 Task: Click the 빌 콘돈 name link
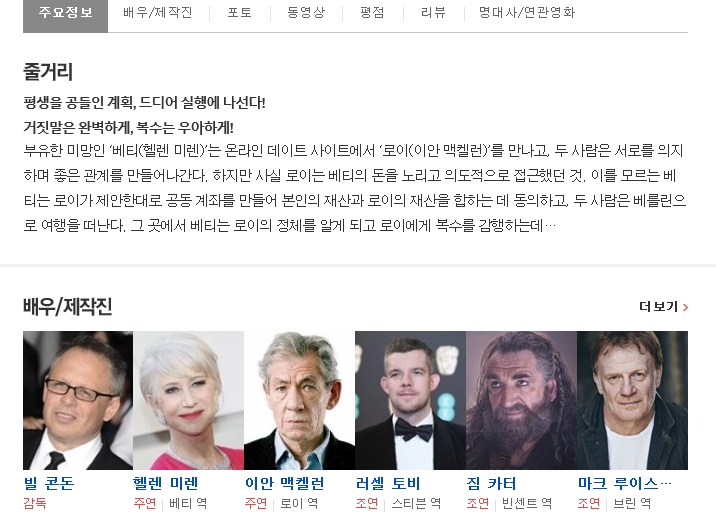(x=49, y=483)
